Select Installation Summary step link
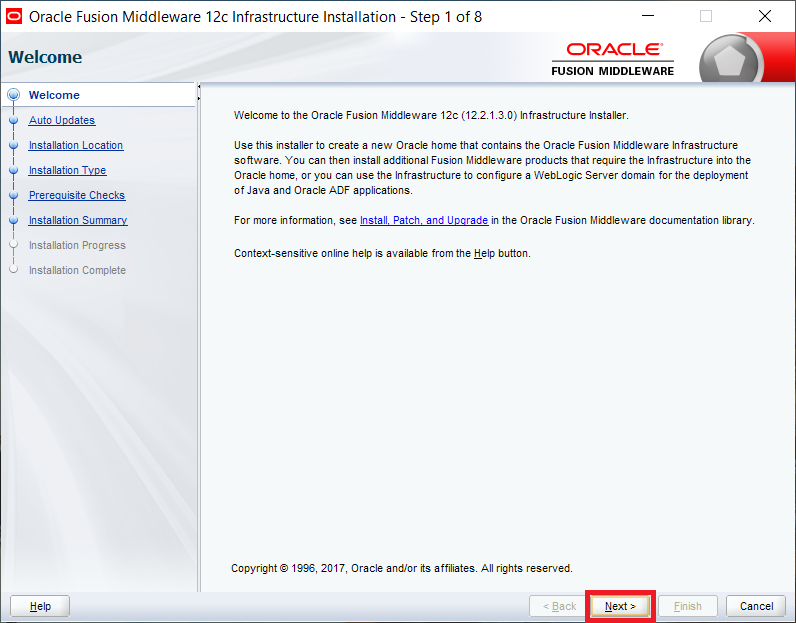 pyautogui.click(x=78, y=220)
